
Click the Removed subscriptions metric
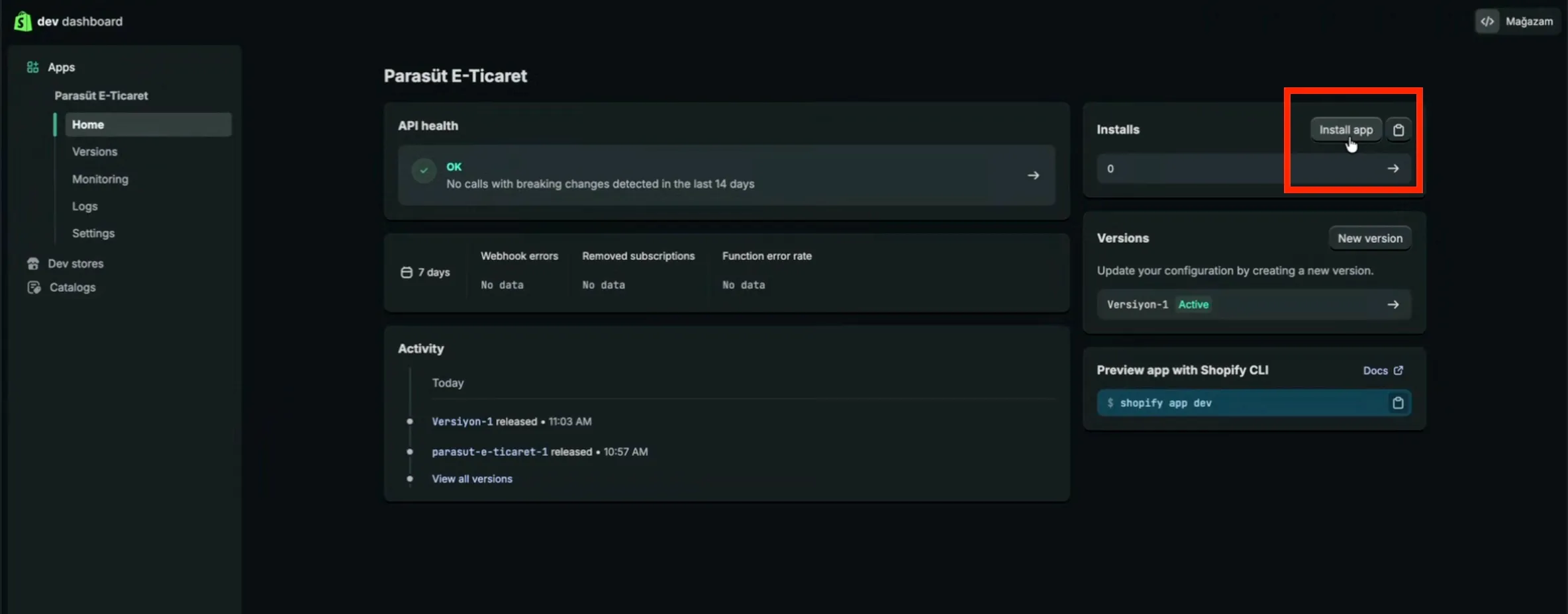pos(638,271)
